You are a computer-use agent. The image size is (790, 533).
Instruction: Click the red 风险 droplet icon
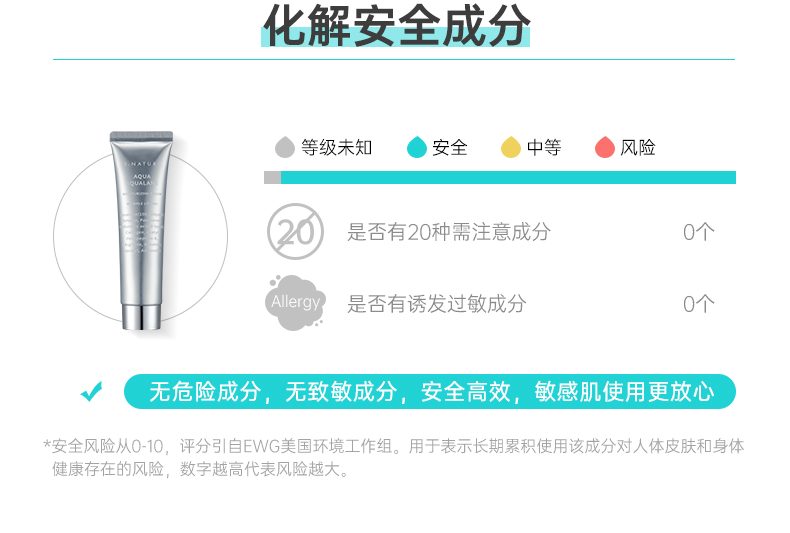[x=605, y=147]
